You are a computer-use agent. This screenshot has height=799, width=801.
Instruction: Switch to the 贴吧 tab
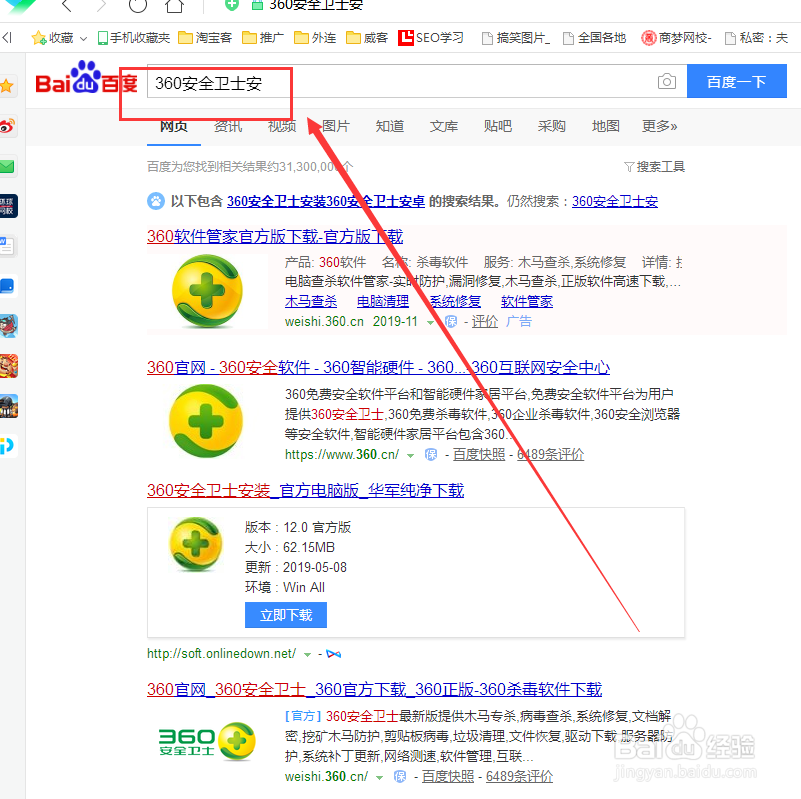coord(498,126)
